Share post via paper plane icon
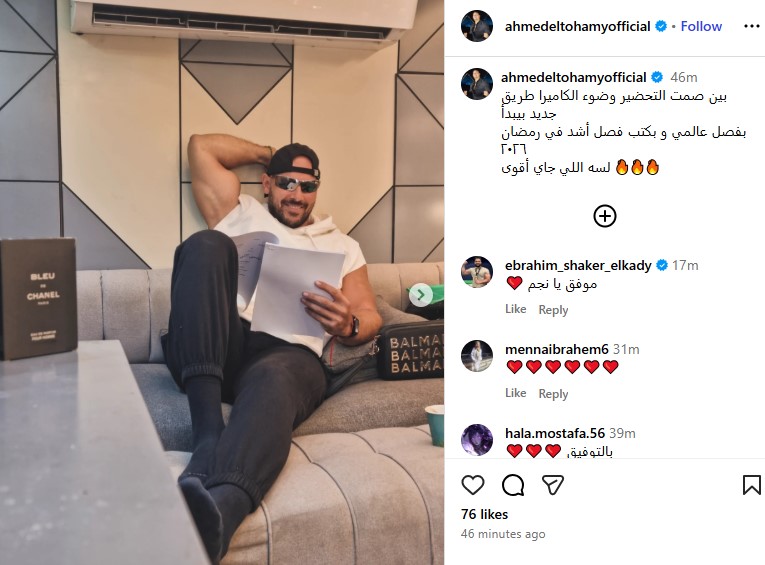Screen dimensions: 765x565 pyautogui.click(x=553, y=485)
